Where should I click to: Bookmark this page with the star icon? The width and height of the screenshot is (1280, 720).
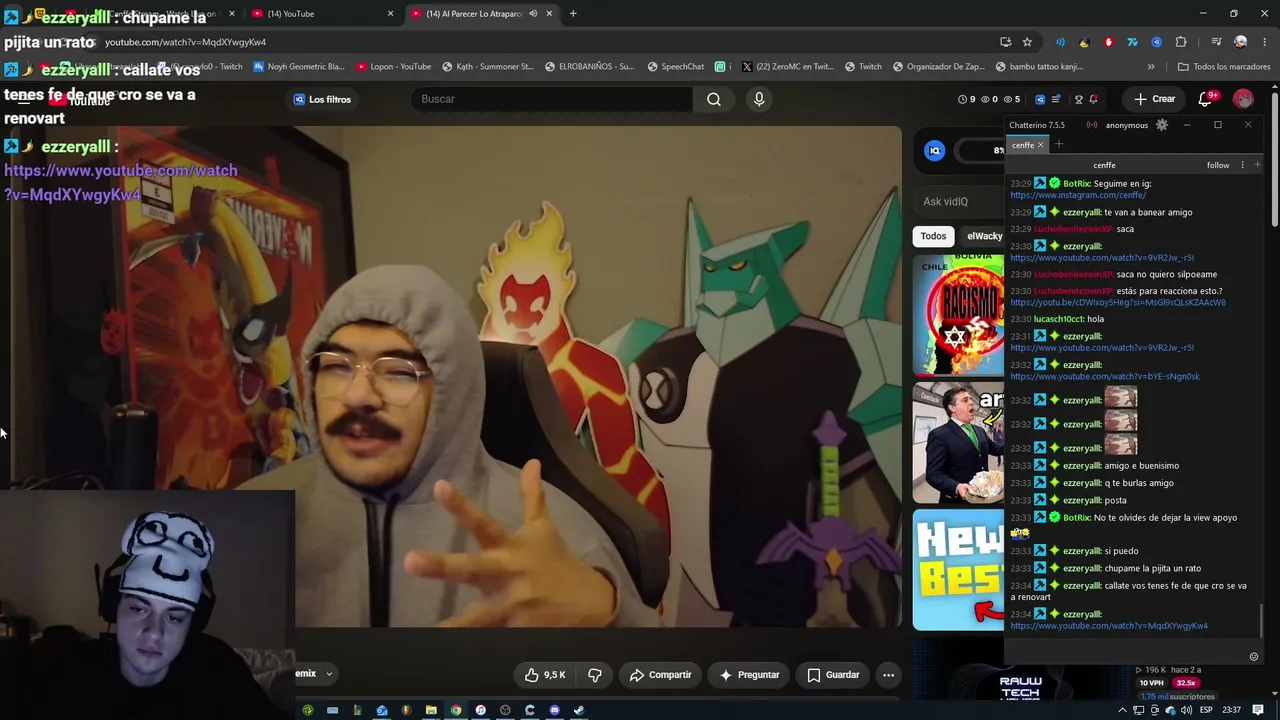[1027, 42]
